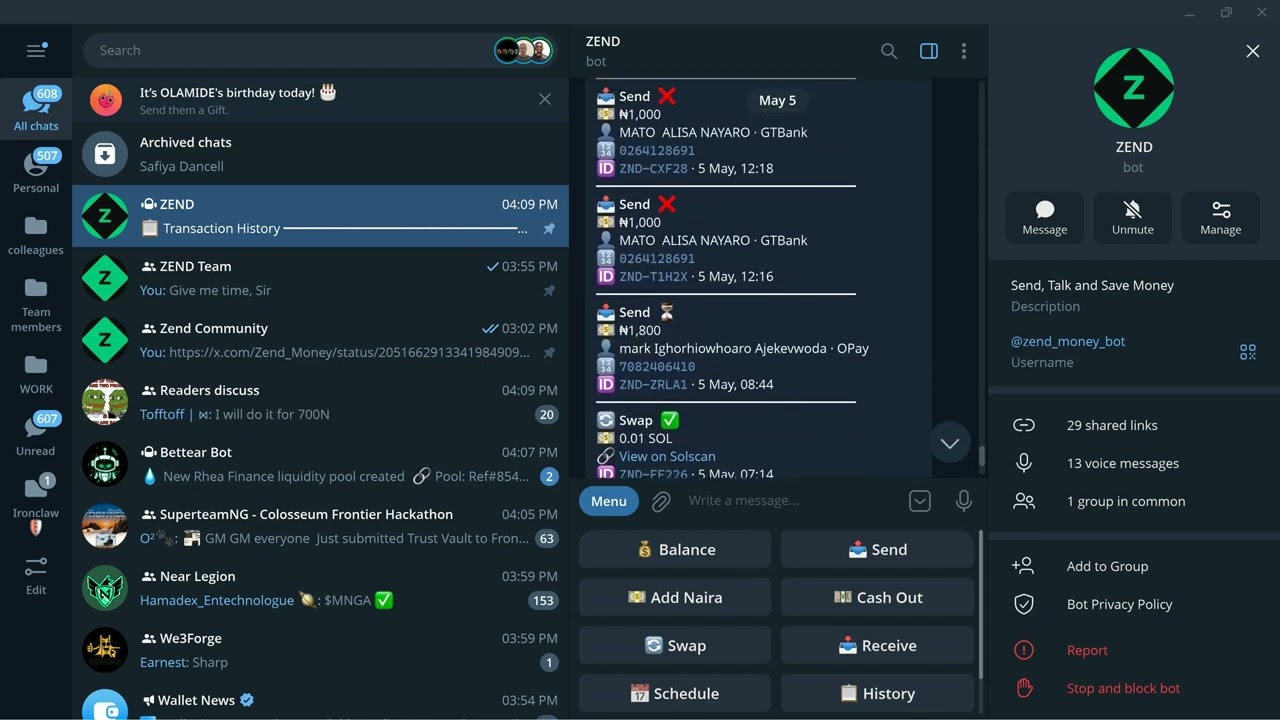1280x720 pixels.
Task: Switch to the Team members folder
Action: pyautogui.click(x=36, y=304)
